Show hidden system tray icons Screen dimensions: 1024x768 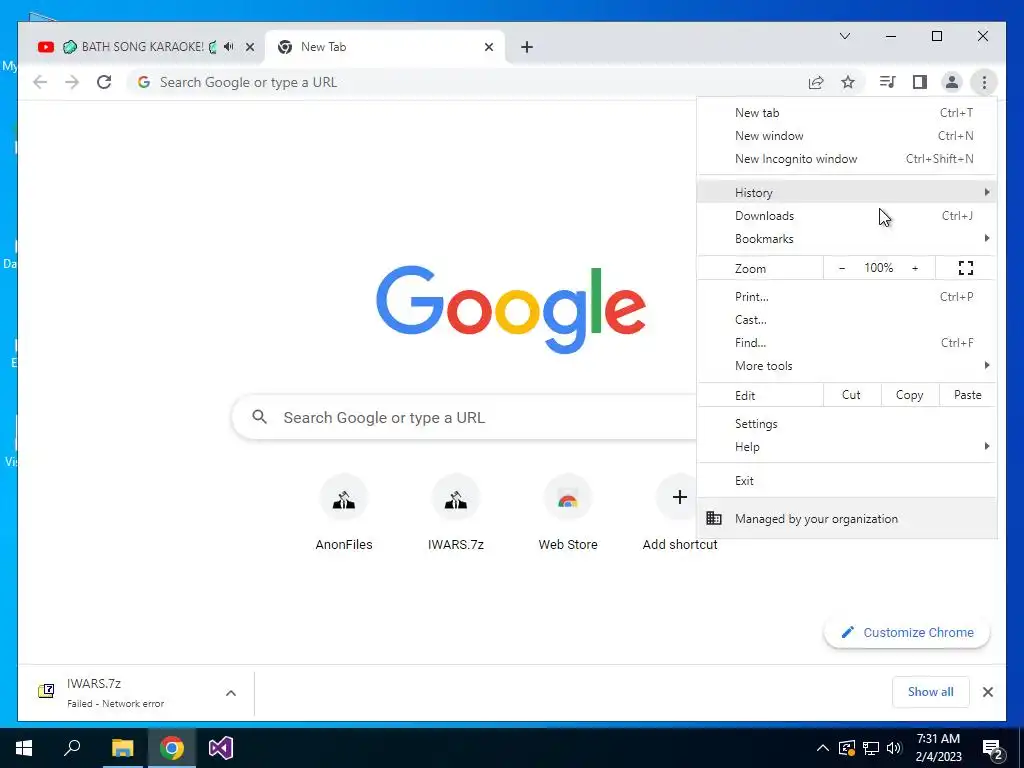tap(823, 748)
